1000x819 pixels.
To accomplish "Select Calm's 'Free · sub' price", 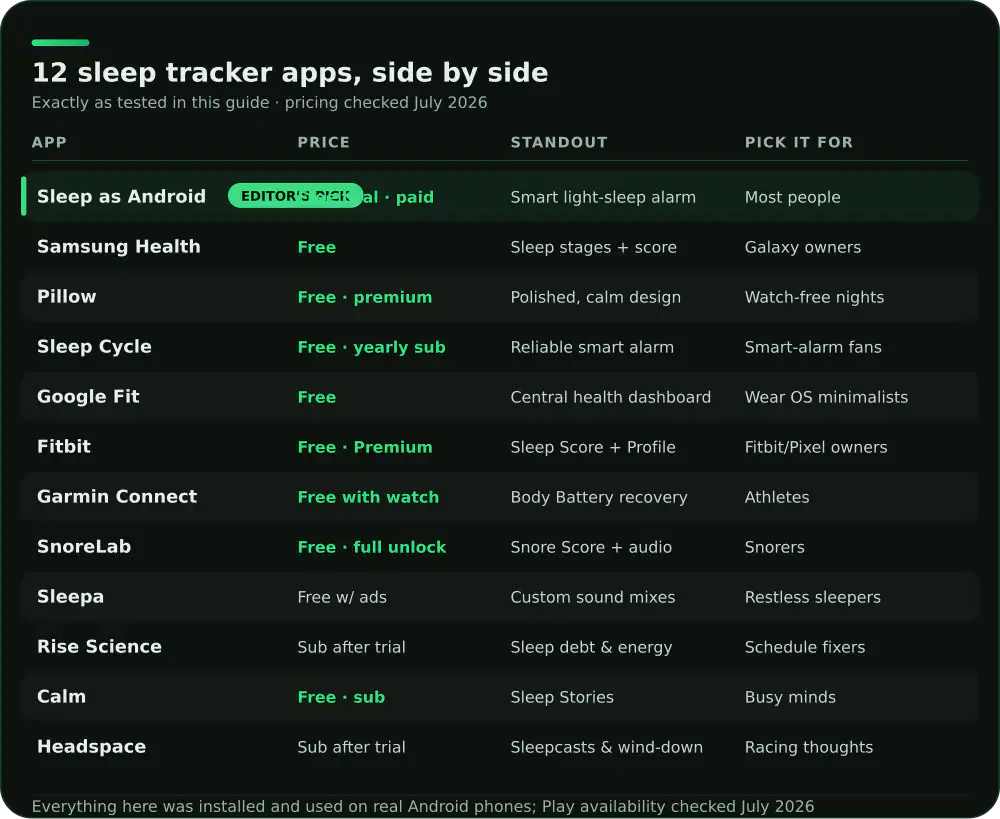I will (341, 697).
